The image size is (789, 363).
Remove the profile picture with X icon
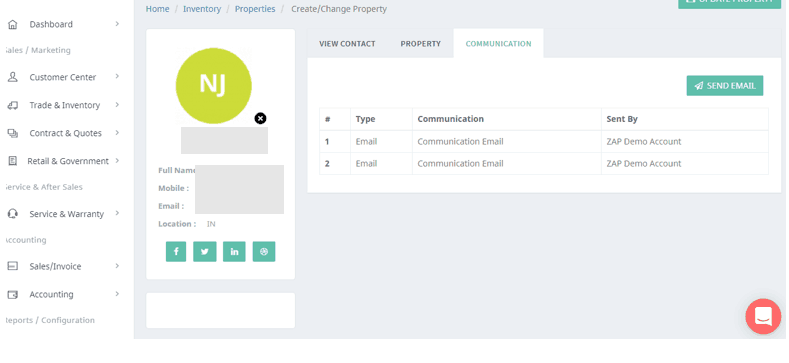coord(260,118)
